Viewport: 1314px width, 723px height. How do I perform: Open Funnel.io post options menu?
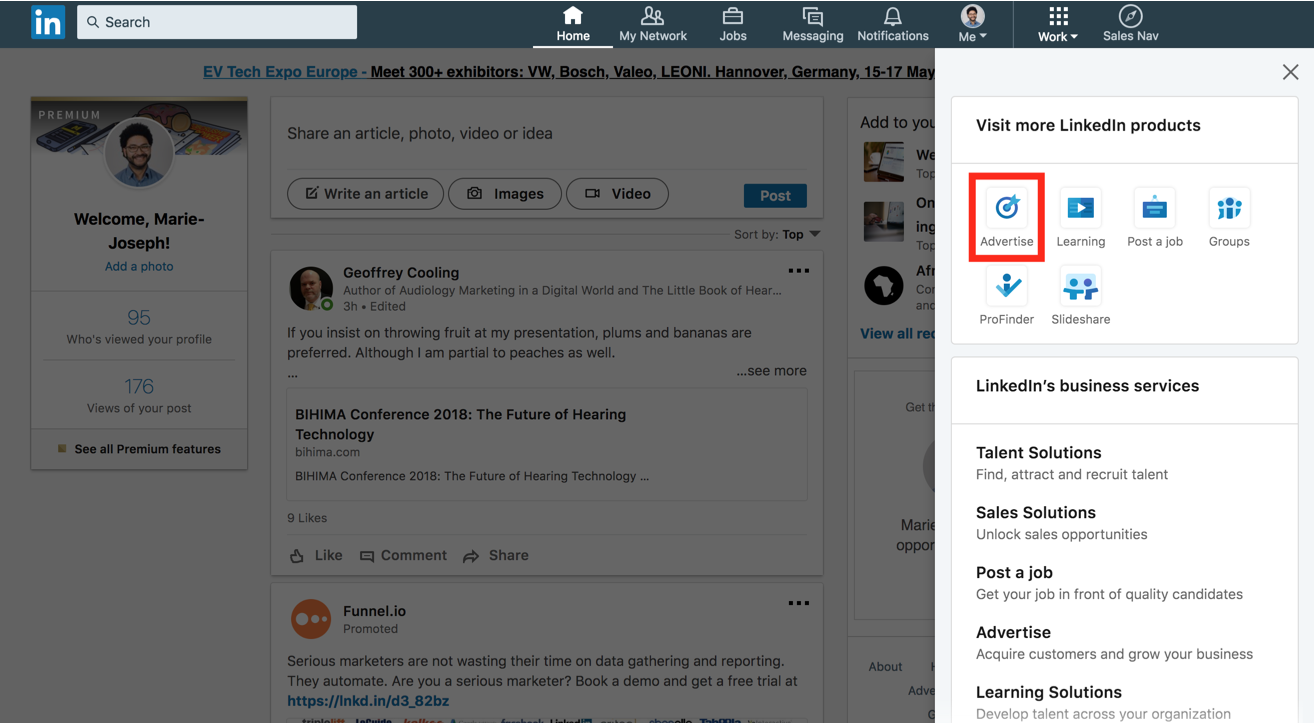(x=798, y=603)
